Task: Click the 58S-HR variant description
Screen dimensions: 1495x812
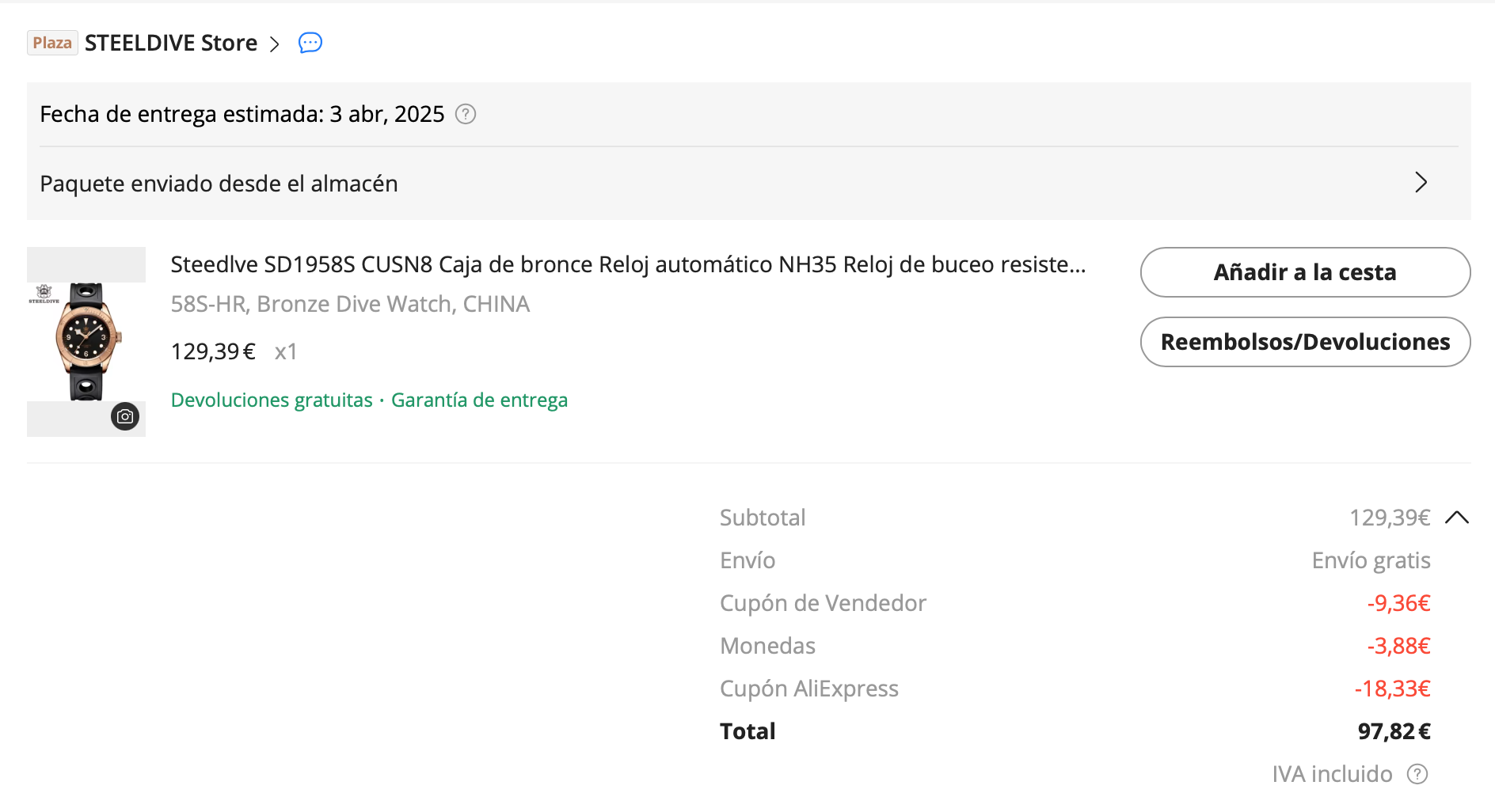Action: [x=350, y=304]
